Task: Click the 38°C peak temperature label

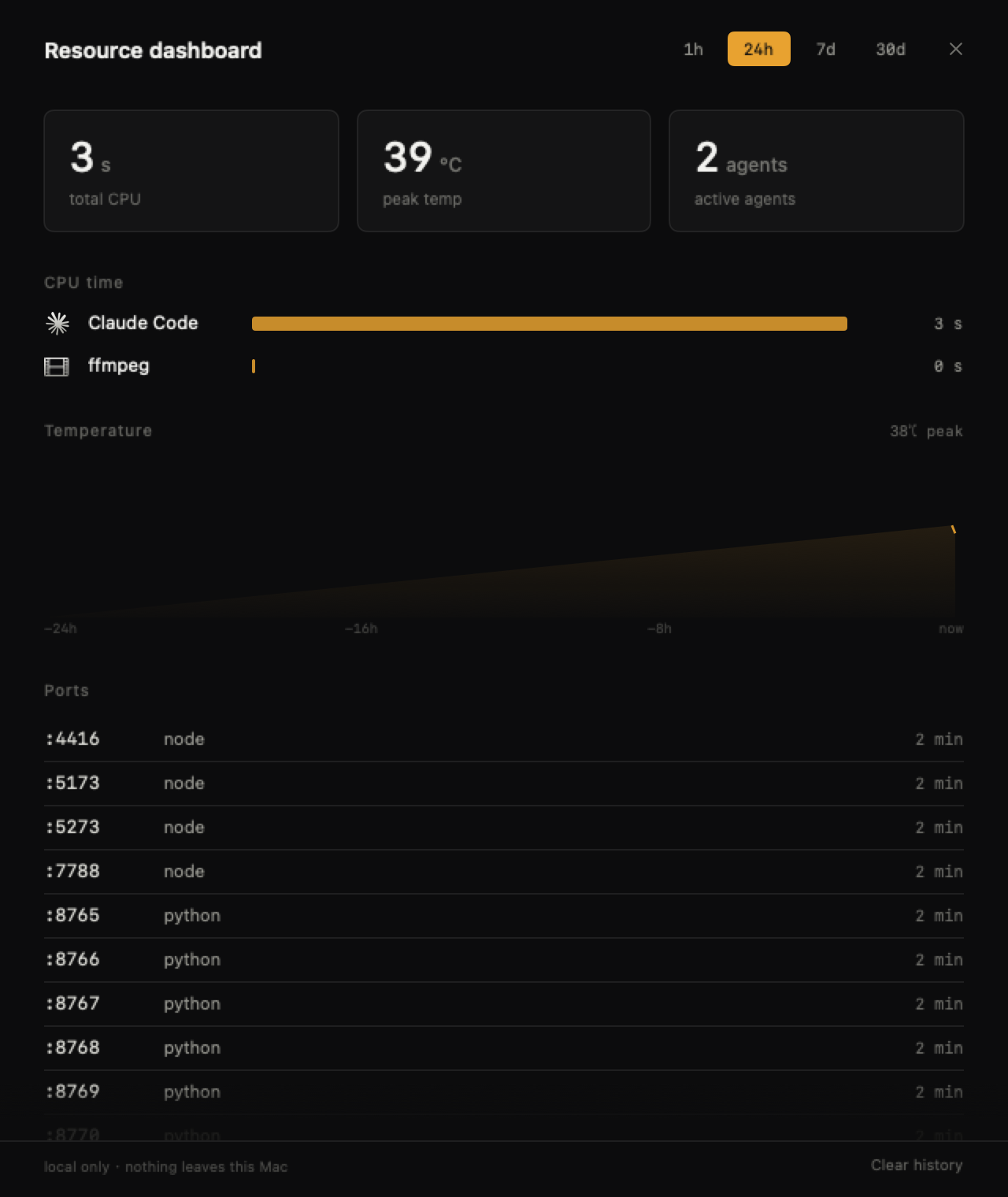Action: tap(926, 432)
